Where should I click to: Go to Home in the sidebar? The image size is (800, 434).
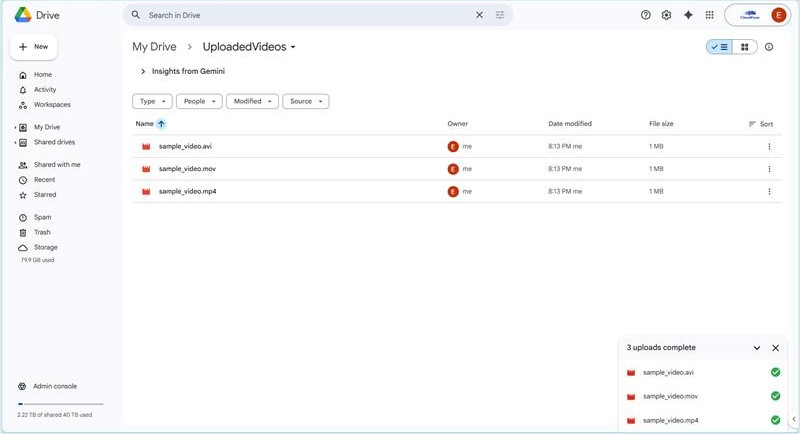tap(43, 74)
